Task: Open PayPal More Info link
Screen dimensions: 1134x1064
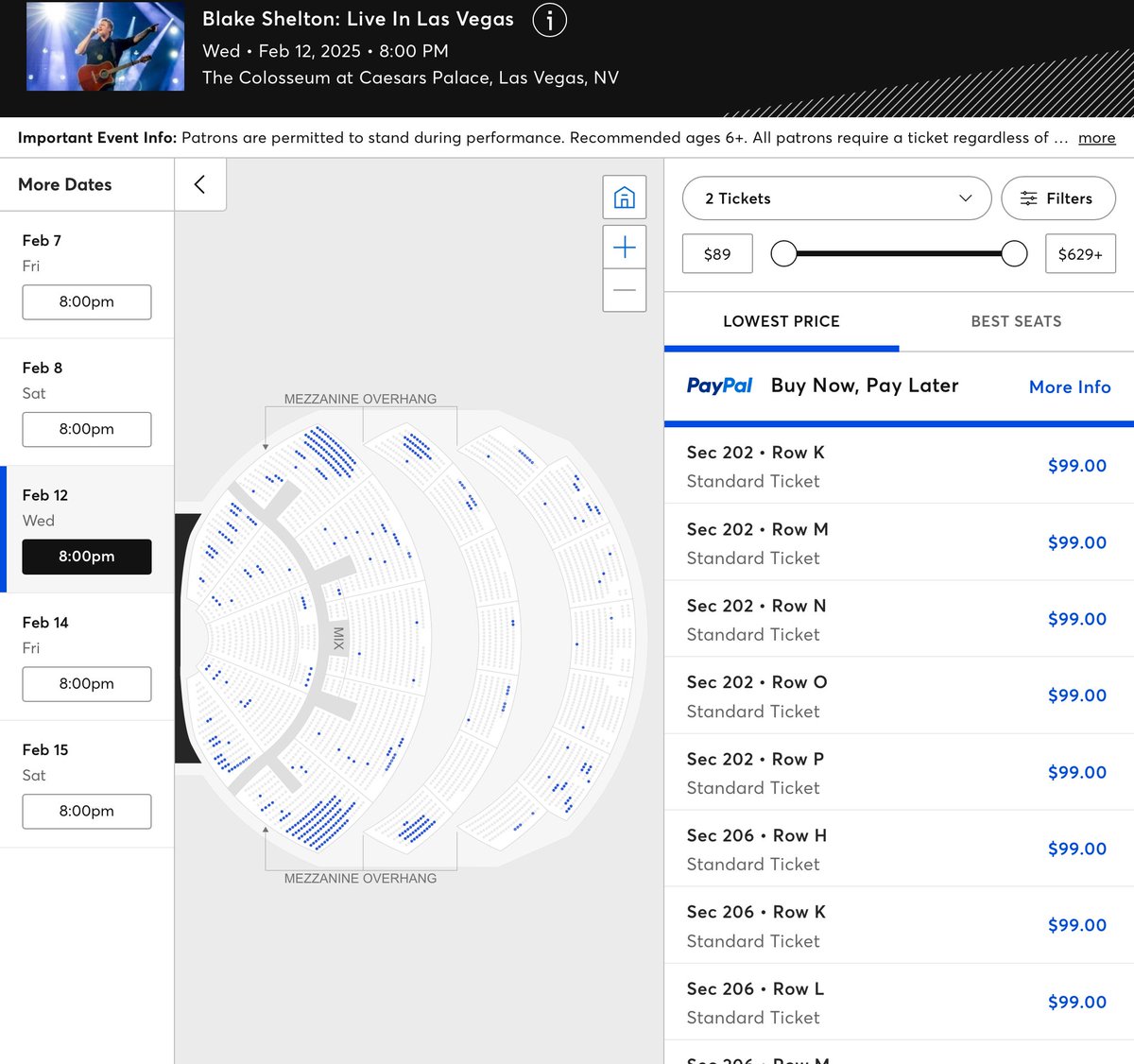Action: pos(1070,386)
